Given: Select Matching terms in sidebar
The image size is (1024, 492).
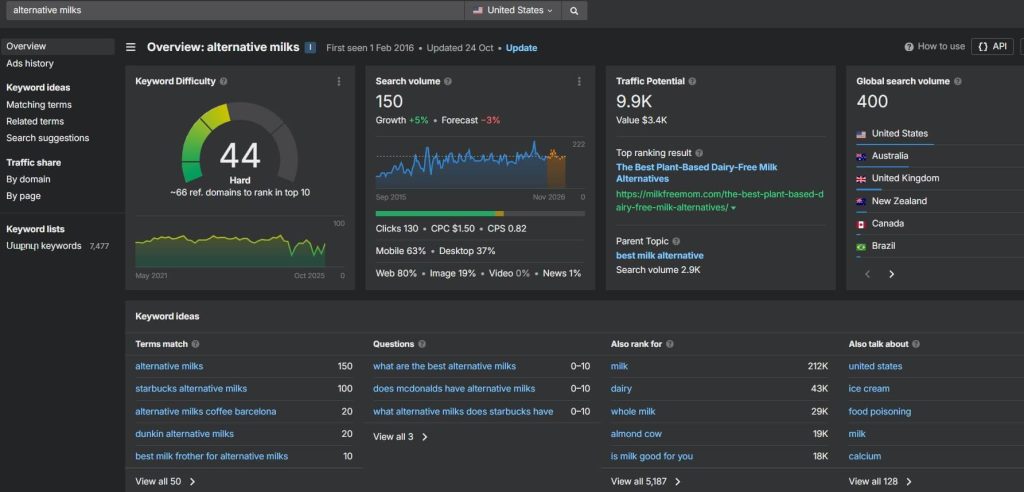Looking at the screenshot, I should pos(39,104).
